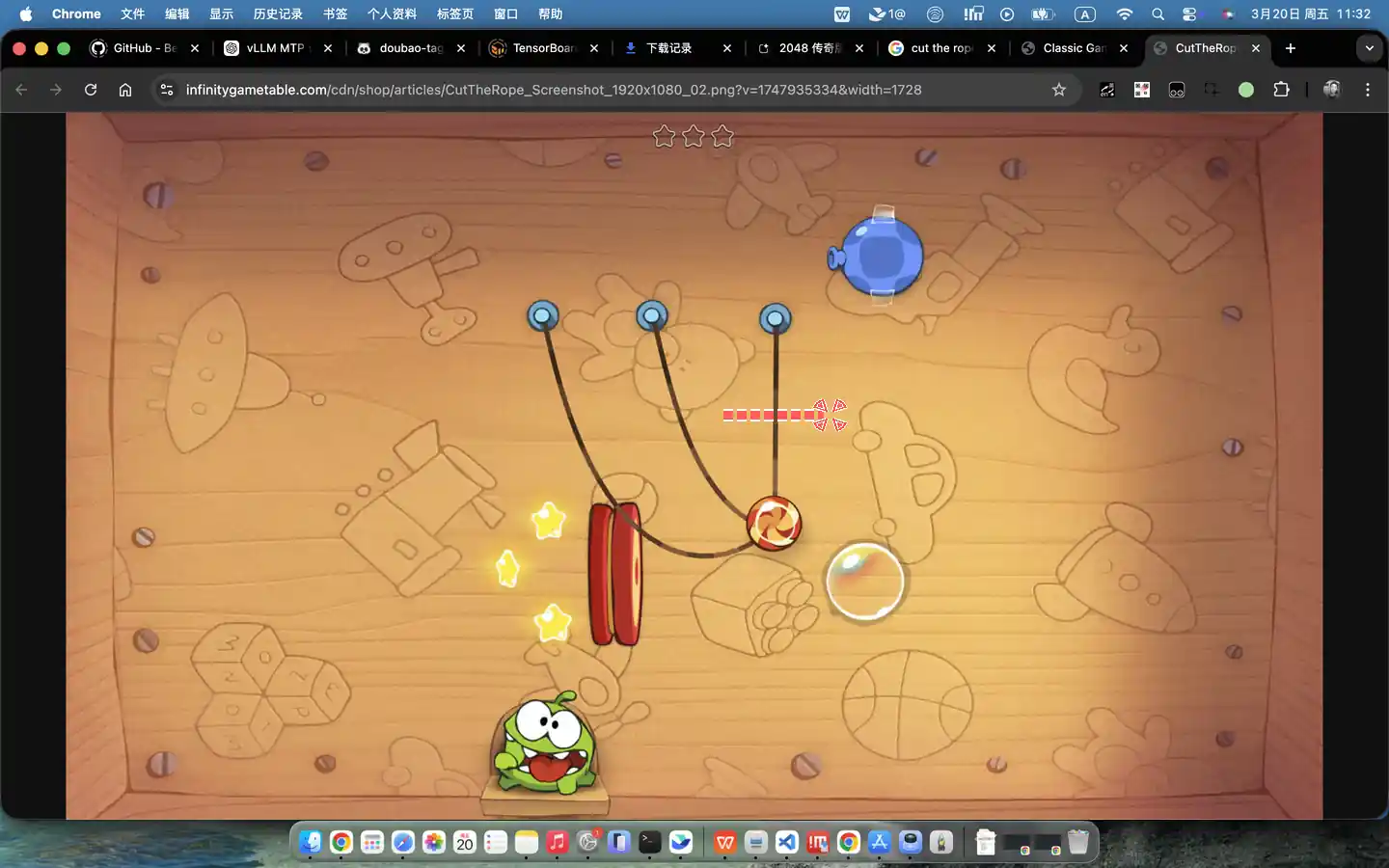Open Safari from the Dock
Screen dimensions: 1389x868
point(403,842)
